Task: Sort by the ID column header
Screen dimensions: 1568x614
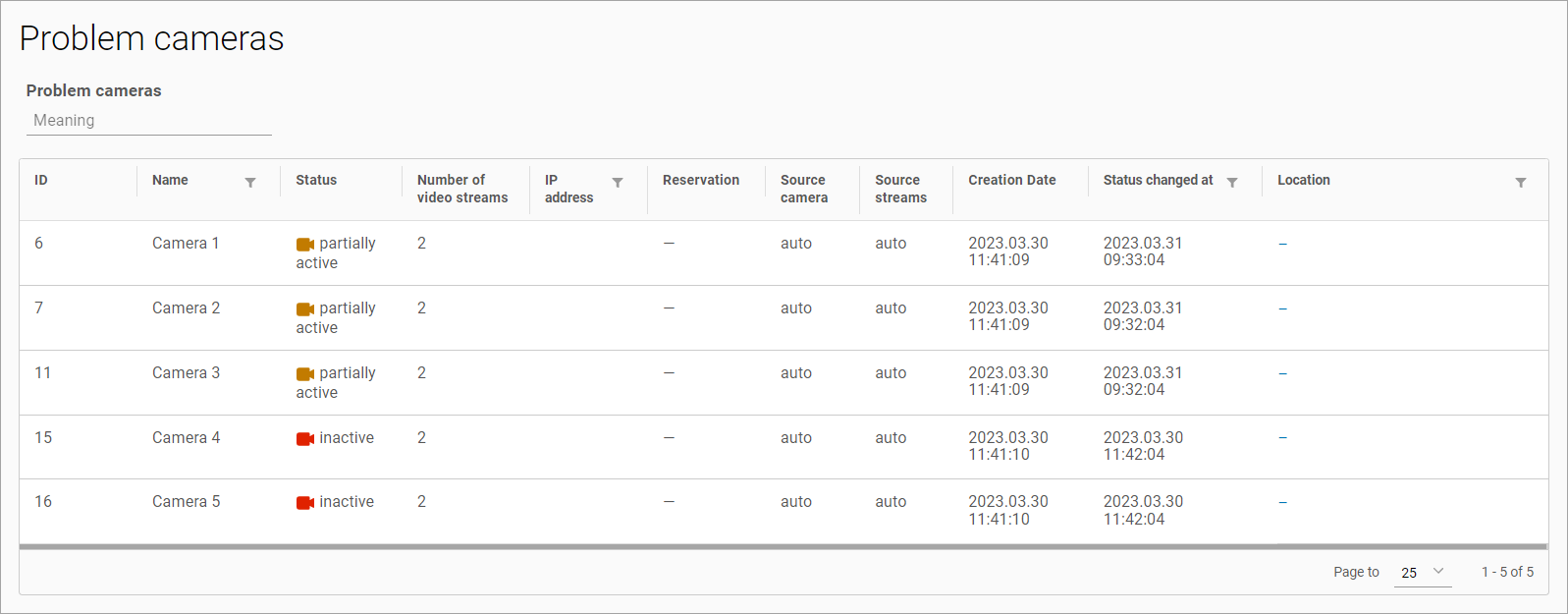Action: click(x=41, y=180)
